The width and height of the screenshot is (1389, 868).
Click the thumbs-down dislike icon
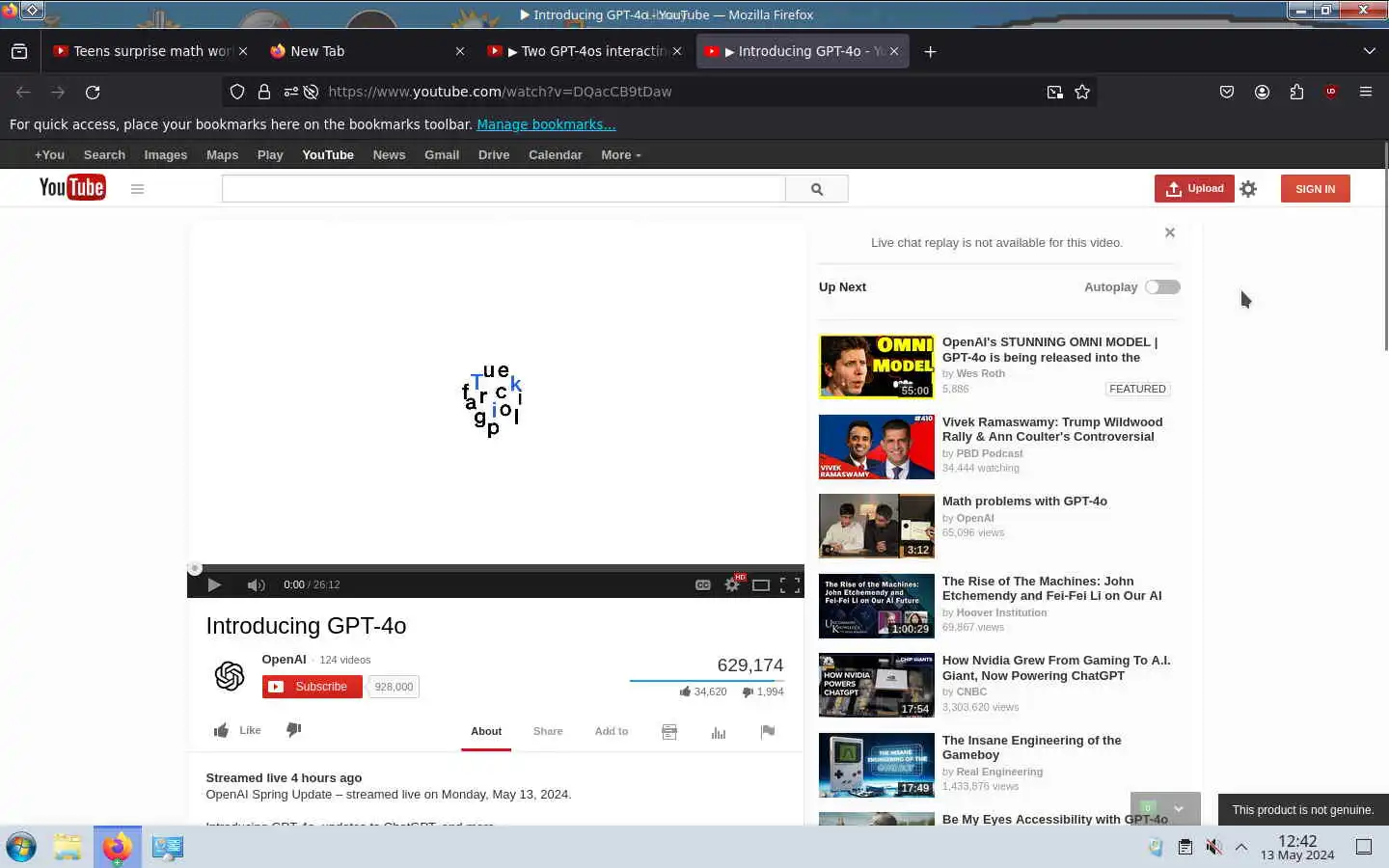[294, 730]
